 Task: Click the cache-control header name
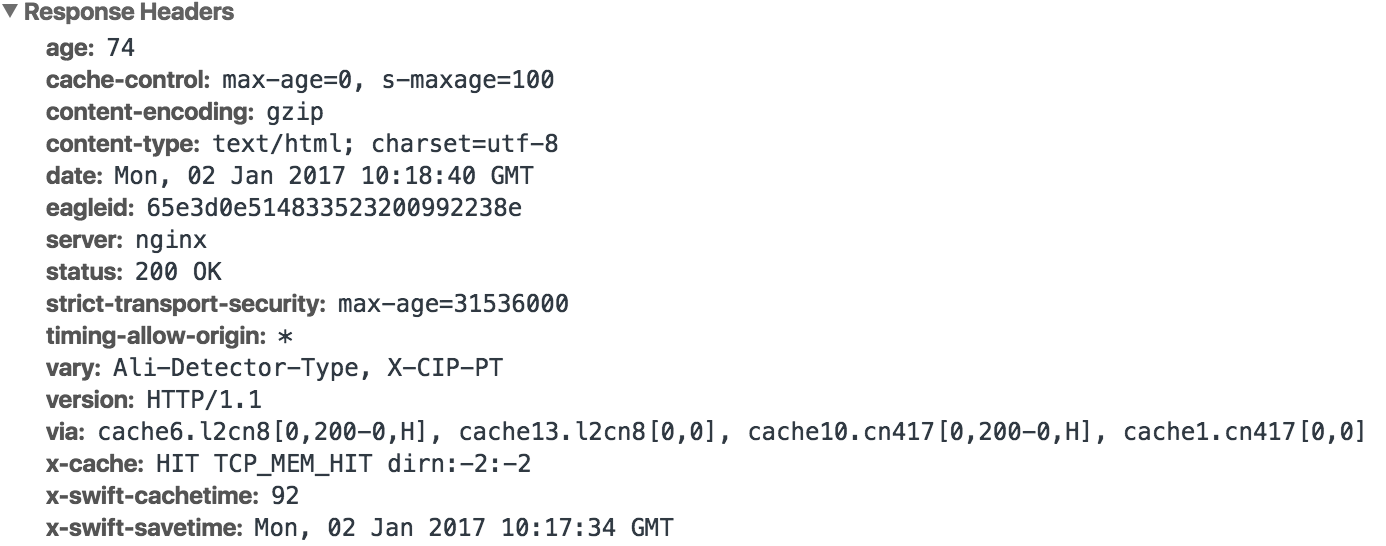click(129, 79)
